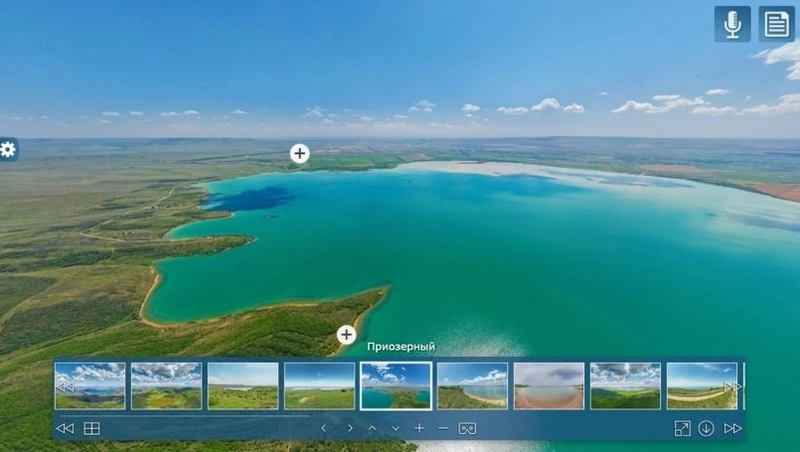Viewport: 800px width, 452px height.
Task: Zoom in with the plus control
Action: point(419,429)
